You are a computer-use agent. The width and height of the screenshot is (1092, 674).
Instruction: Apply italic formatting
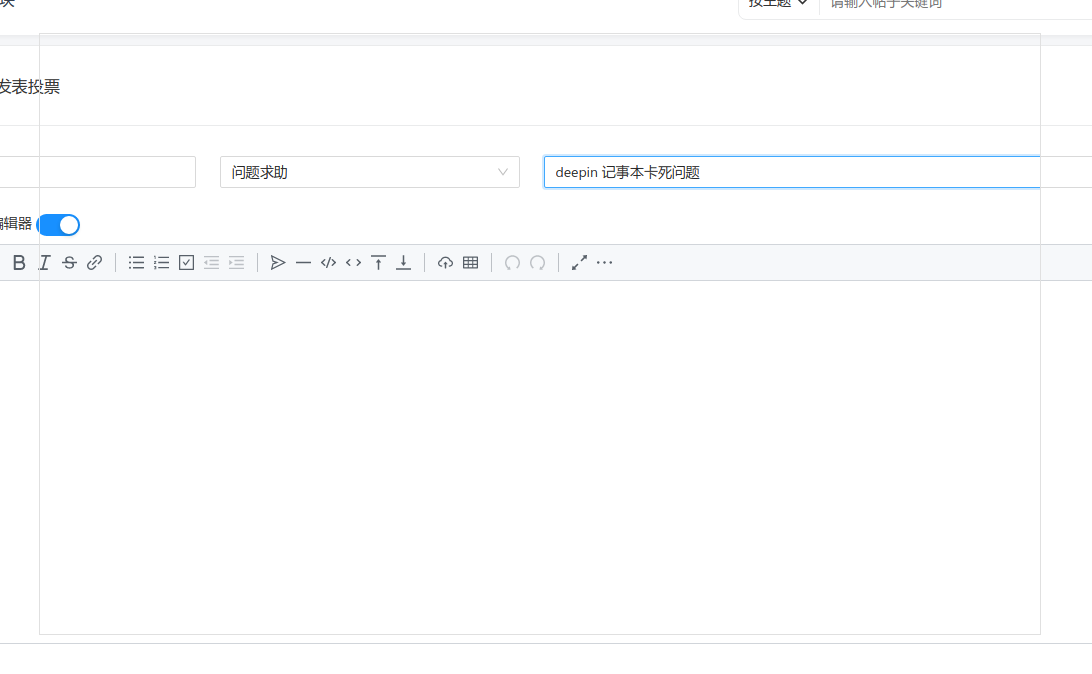44,262
